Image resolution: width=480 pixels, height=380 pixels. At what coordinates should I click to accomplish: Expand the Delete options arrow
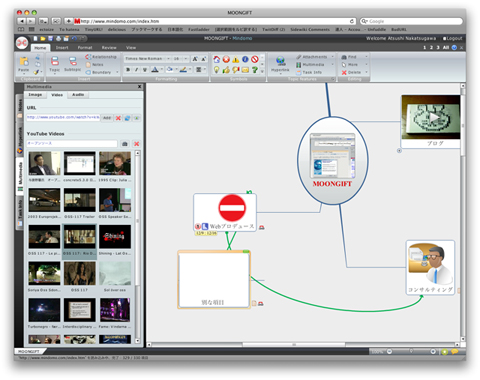(366, 72)
